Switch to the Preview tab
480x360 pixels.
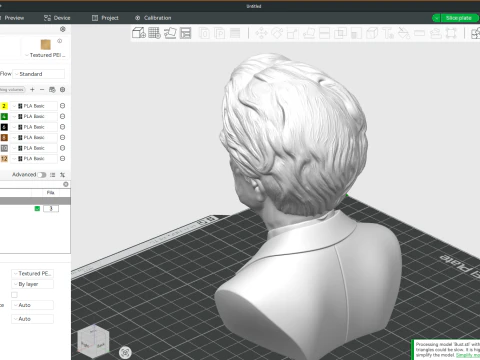coord(12,18)
